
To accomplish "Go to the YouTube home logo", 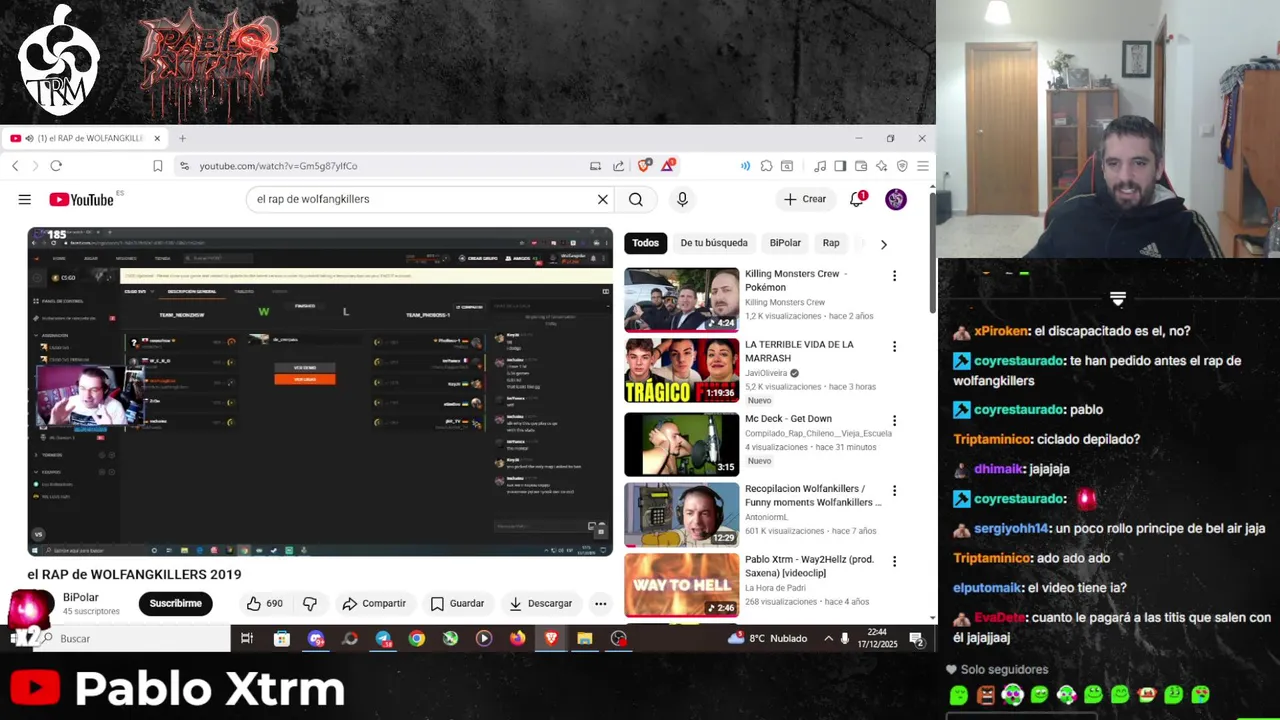I will pos(82,199).
